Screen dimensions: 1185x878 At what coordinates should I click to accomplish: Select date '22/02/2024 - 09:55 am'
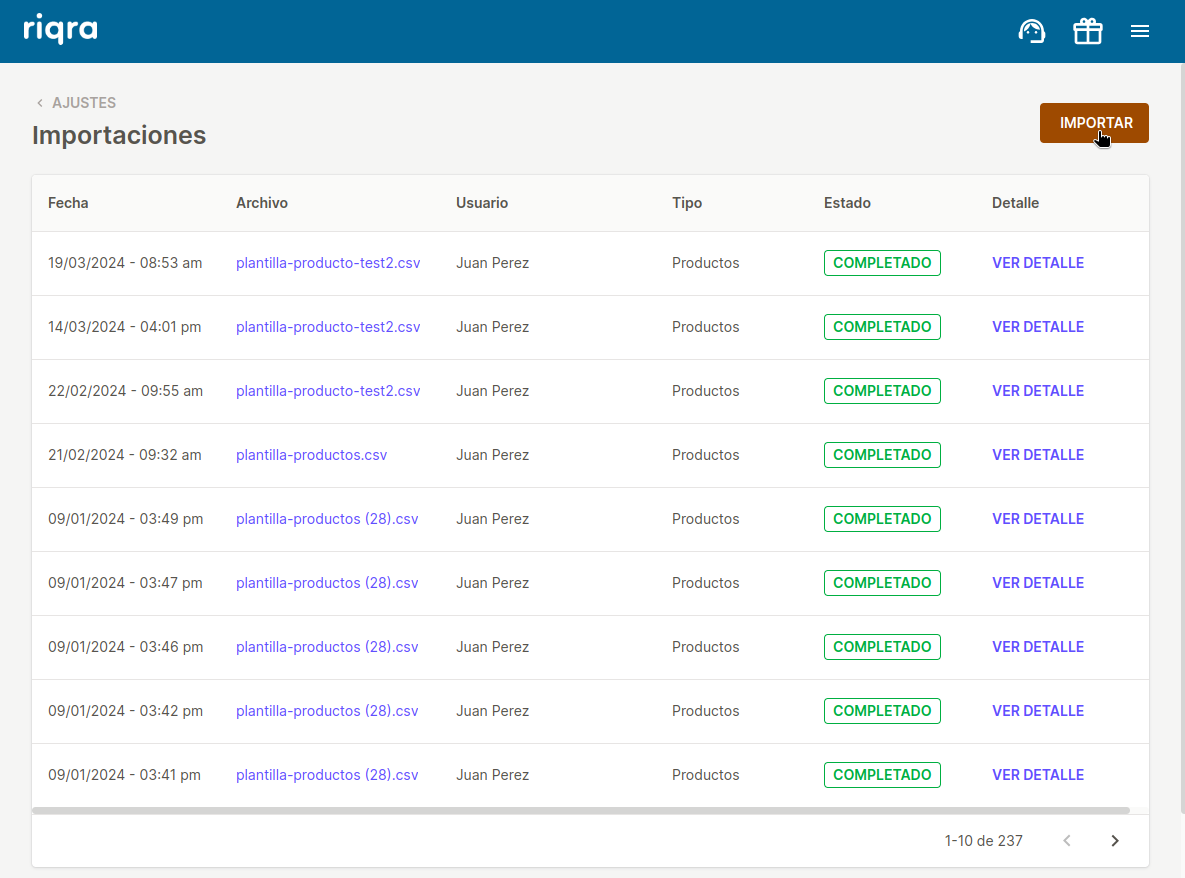(x=125, y=391)
